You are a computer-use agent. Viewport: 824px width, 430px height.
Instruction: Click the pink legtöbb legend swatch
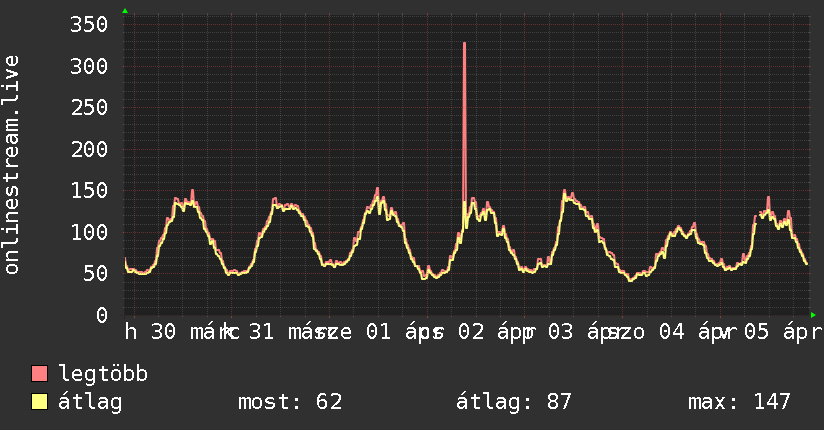click(39, 373)
